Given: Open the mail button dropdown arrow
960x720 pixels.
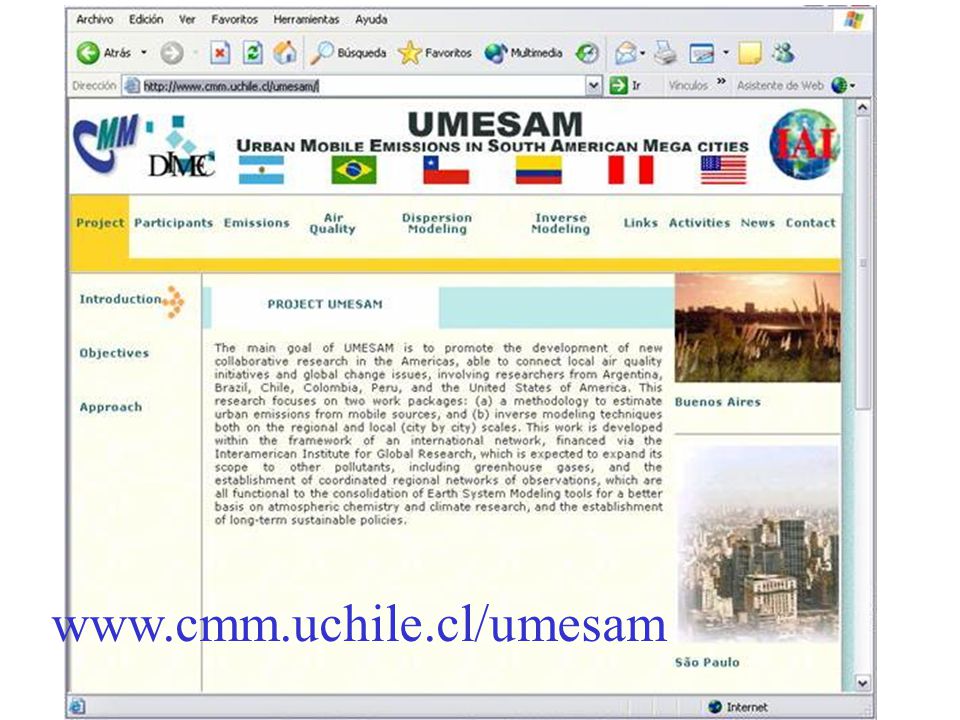Looking at the screenshot, I should pos(642,53).
